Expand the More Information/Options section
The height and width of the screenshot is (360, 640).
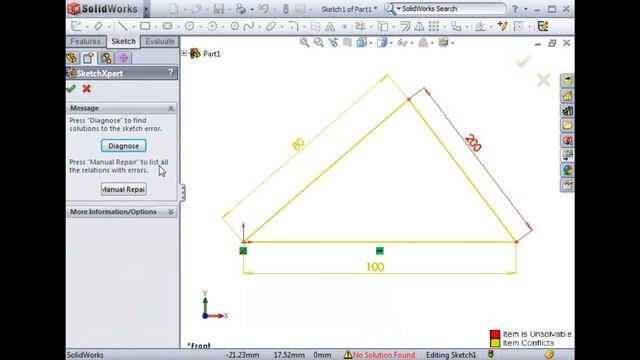[171, 212]
